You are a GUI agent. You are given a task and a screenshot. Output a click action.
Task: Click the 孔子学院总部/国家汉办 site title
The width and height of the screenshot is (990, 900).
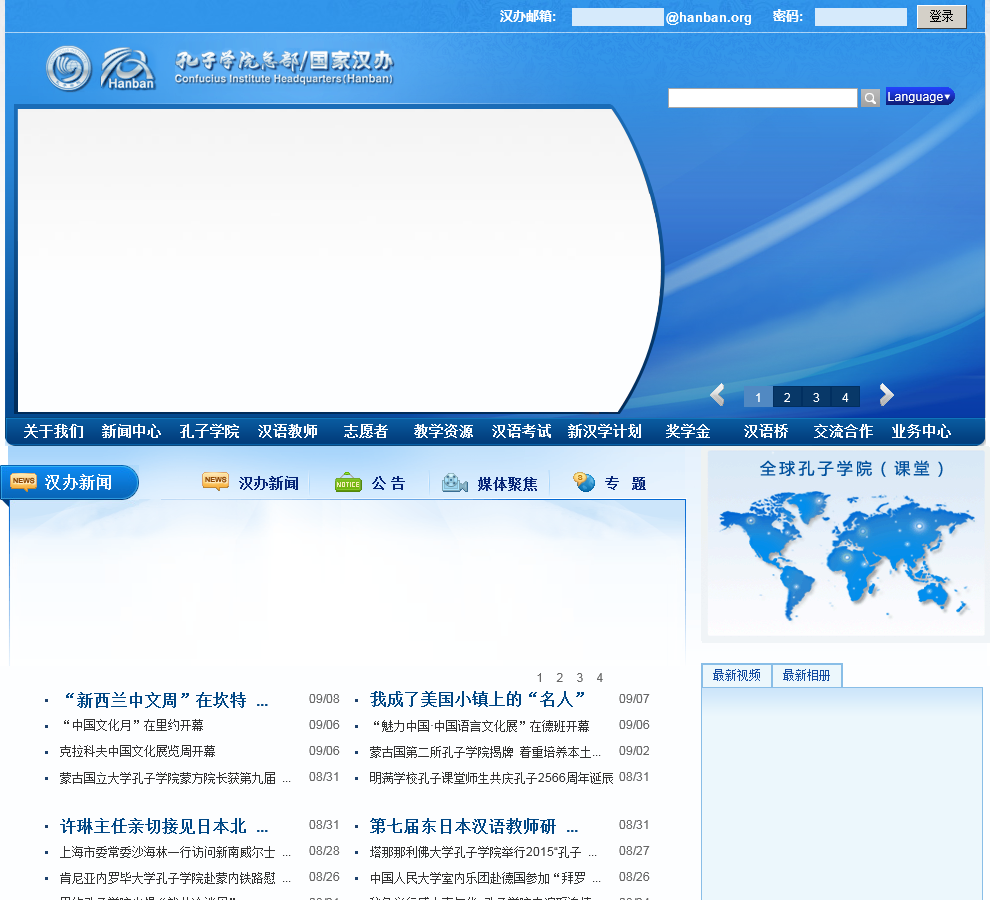tap(284, 68)
